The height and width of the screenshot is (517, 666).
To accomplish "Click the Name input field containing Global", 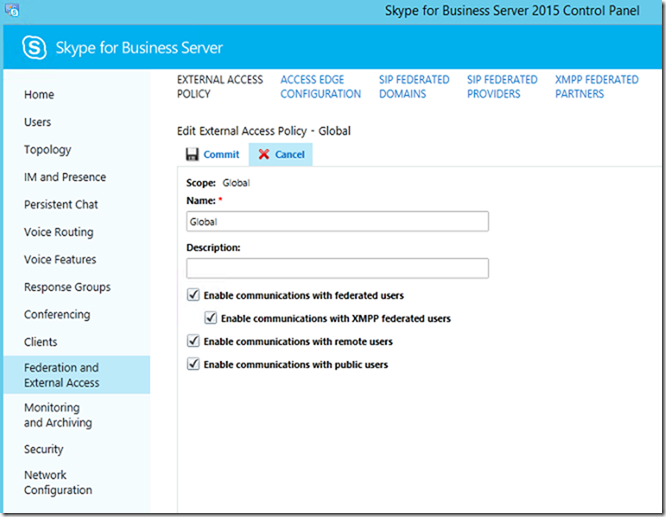I will pos(337,221).
